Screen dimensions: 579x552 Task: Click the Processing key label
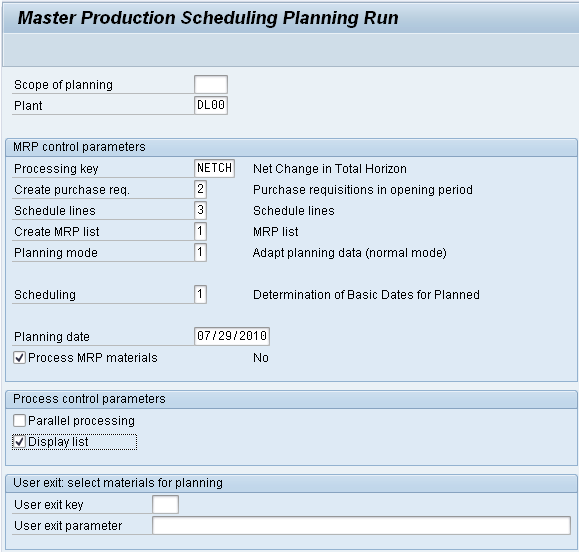pos(56,169)
